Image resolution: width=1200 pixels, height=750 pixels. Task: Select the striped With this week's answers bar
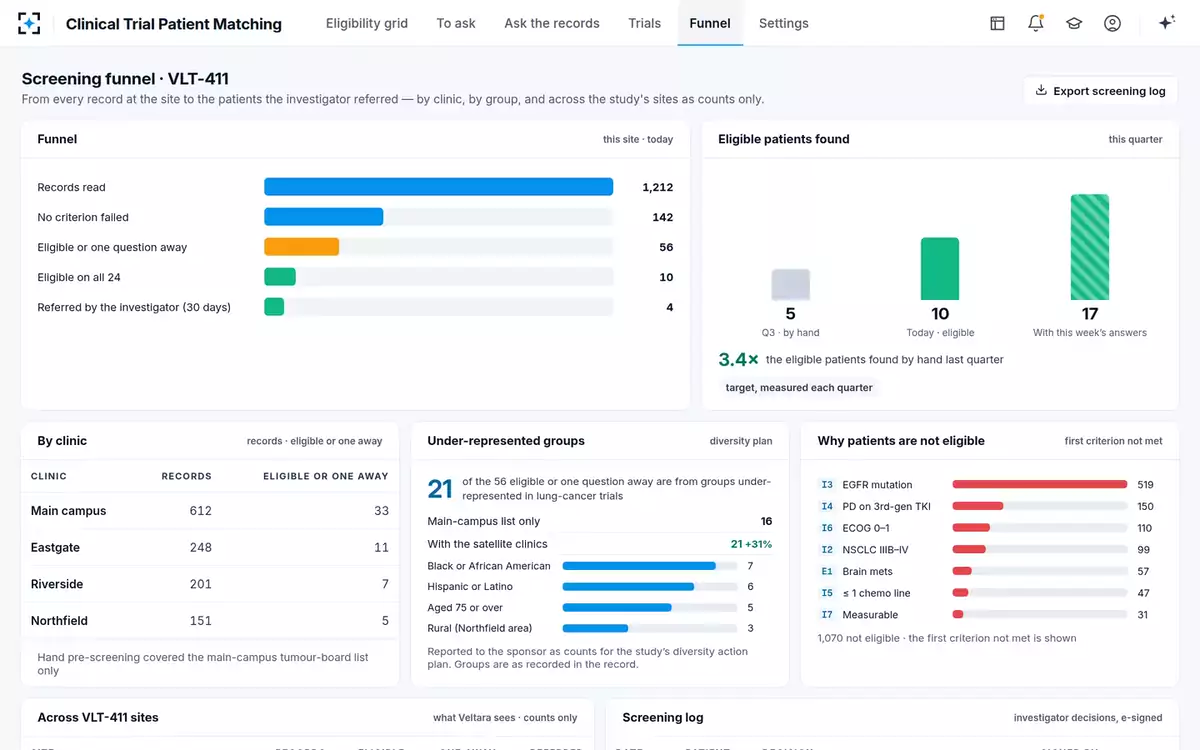point(1090,247)
